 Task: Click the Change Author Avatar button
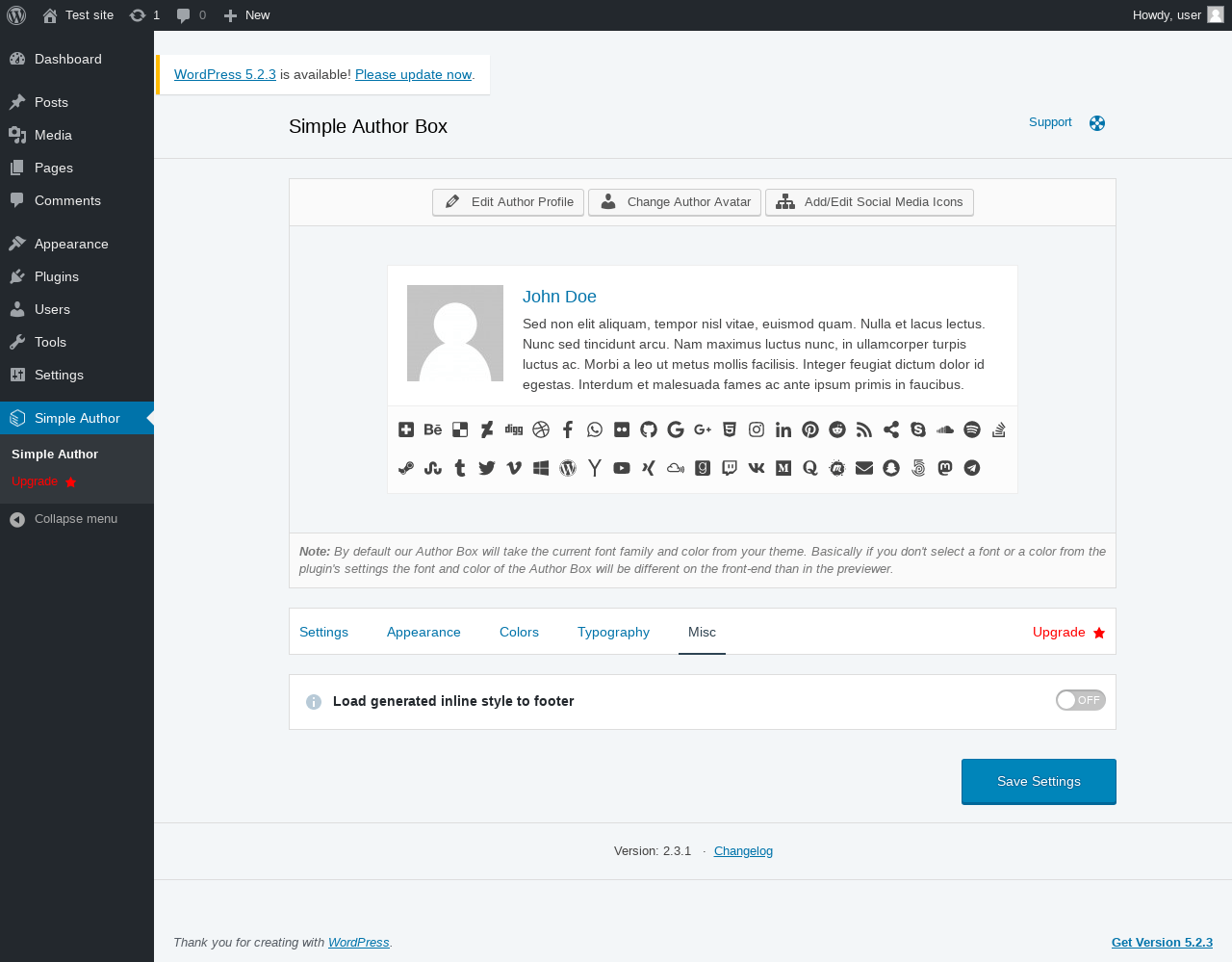[675, 202]
